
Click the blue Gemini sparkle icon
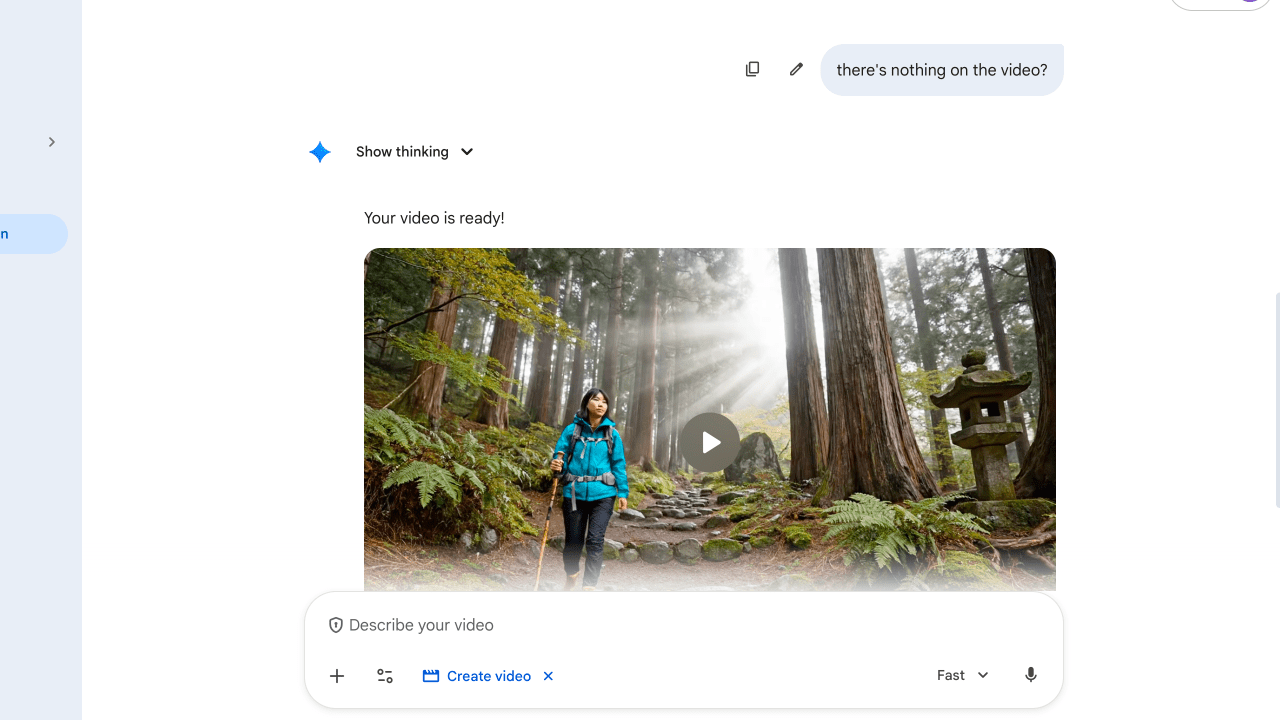pos(320,152)
